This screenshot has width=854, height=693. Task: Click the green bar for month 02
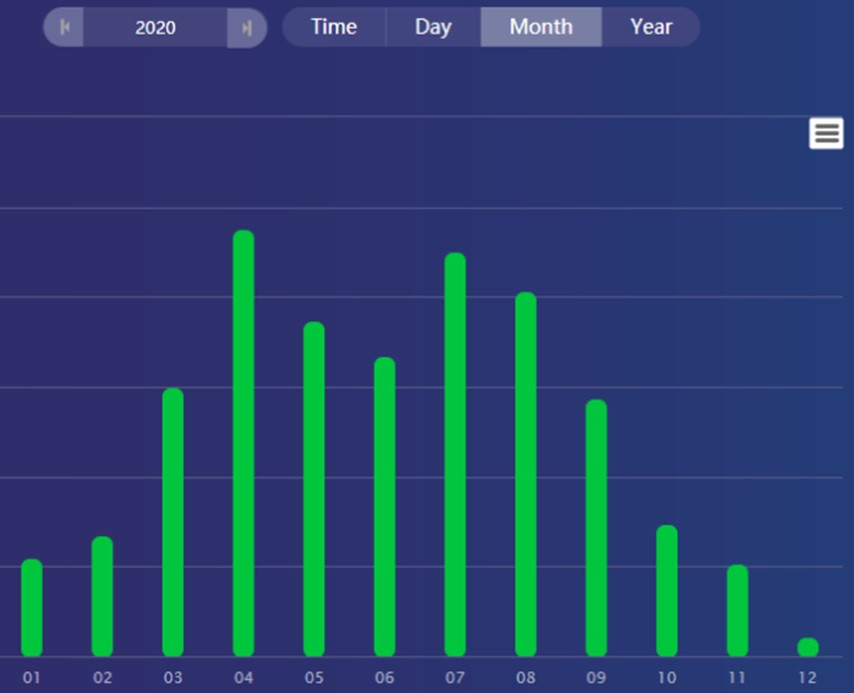(102, 597)
